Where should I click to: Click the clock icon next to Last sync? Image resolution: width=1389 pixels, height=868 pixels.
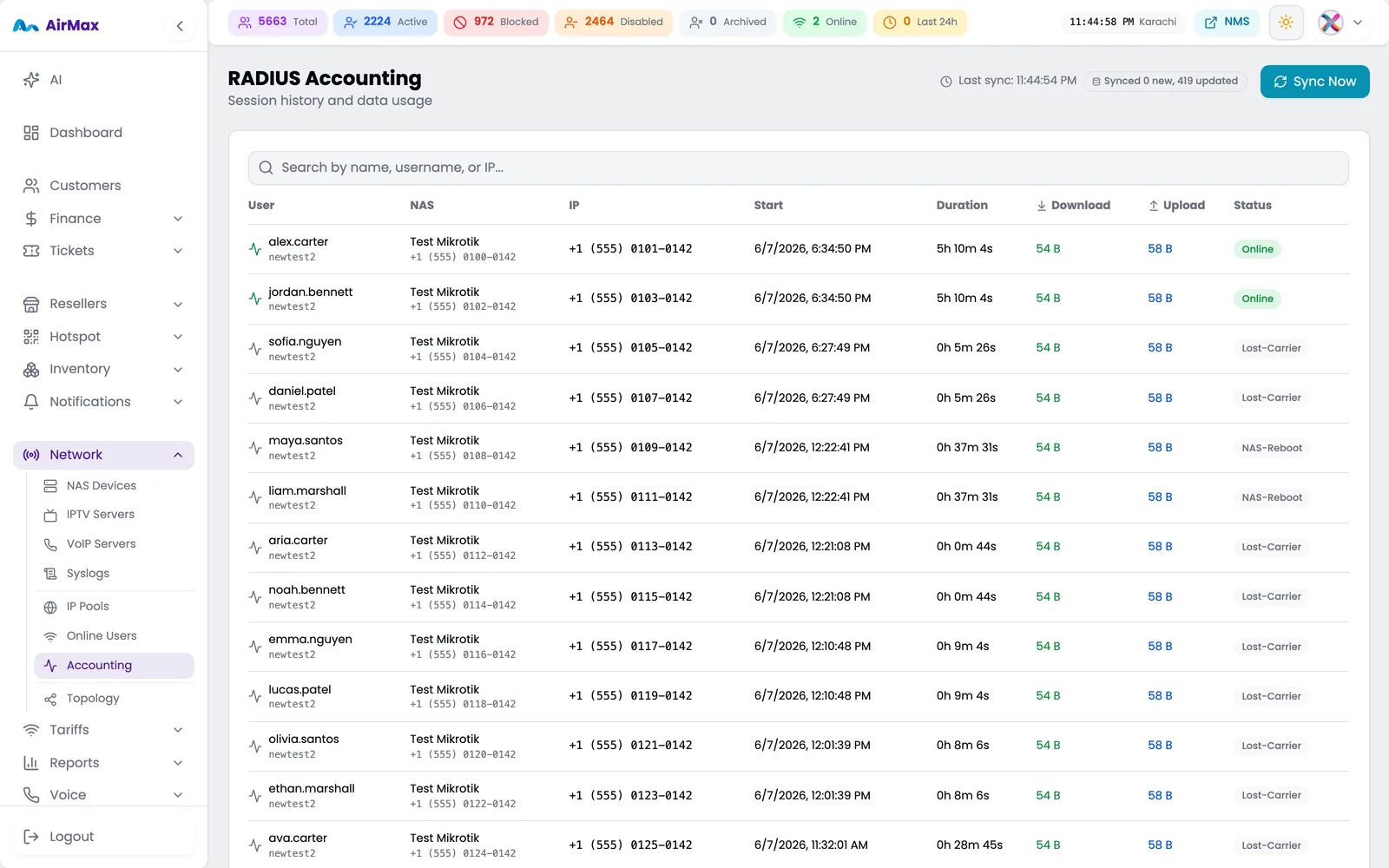coord(946,82)
